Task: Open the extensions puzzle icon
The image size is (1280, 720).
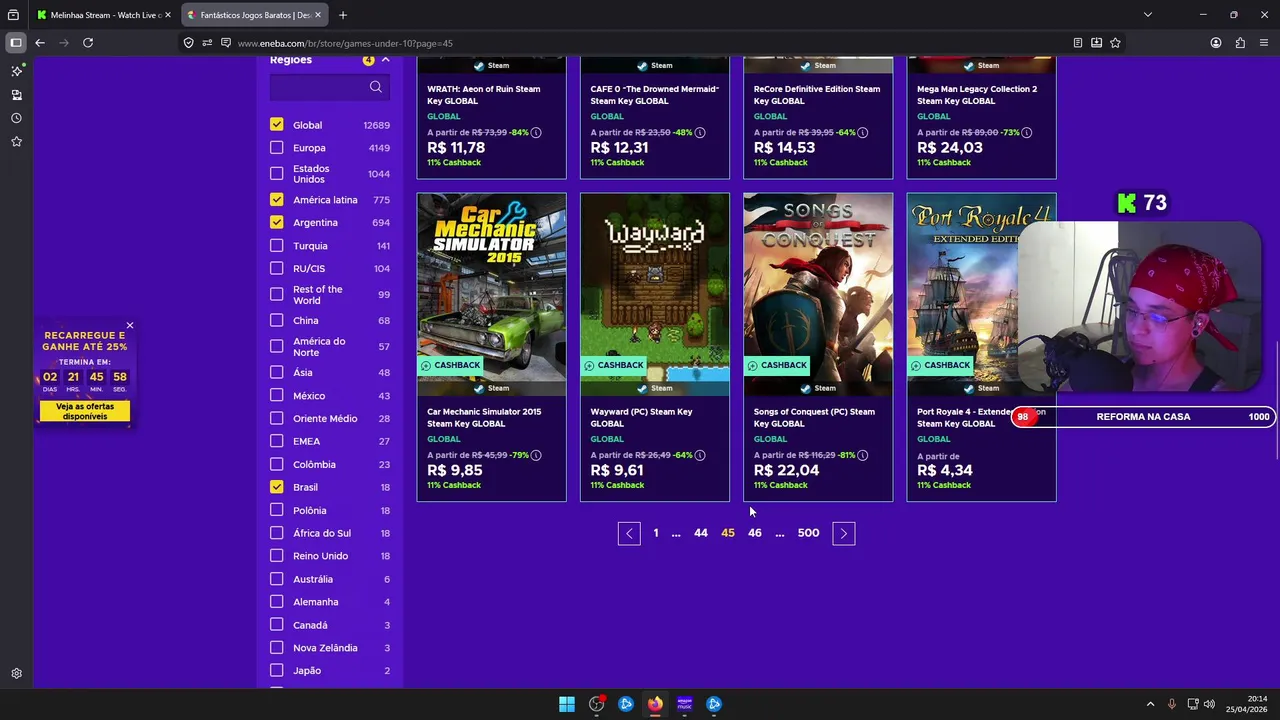Action: tap(1240, 43)
